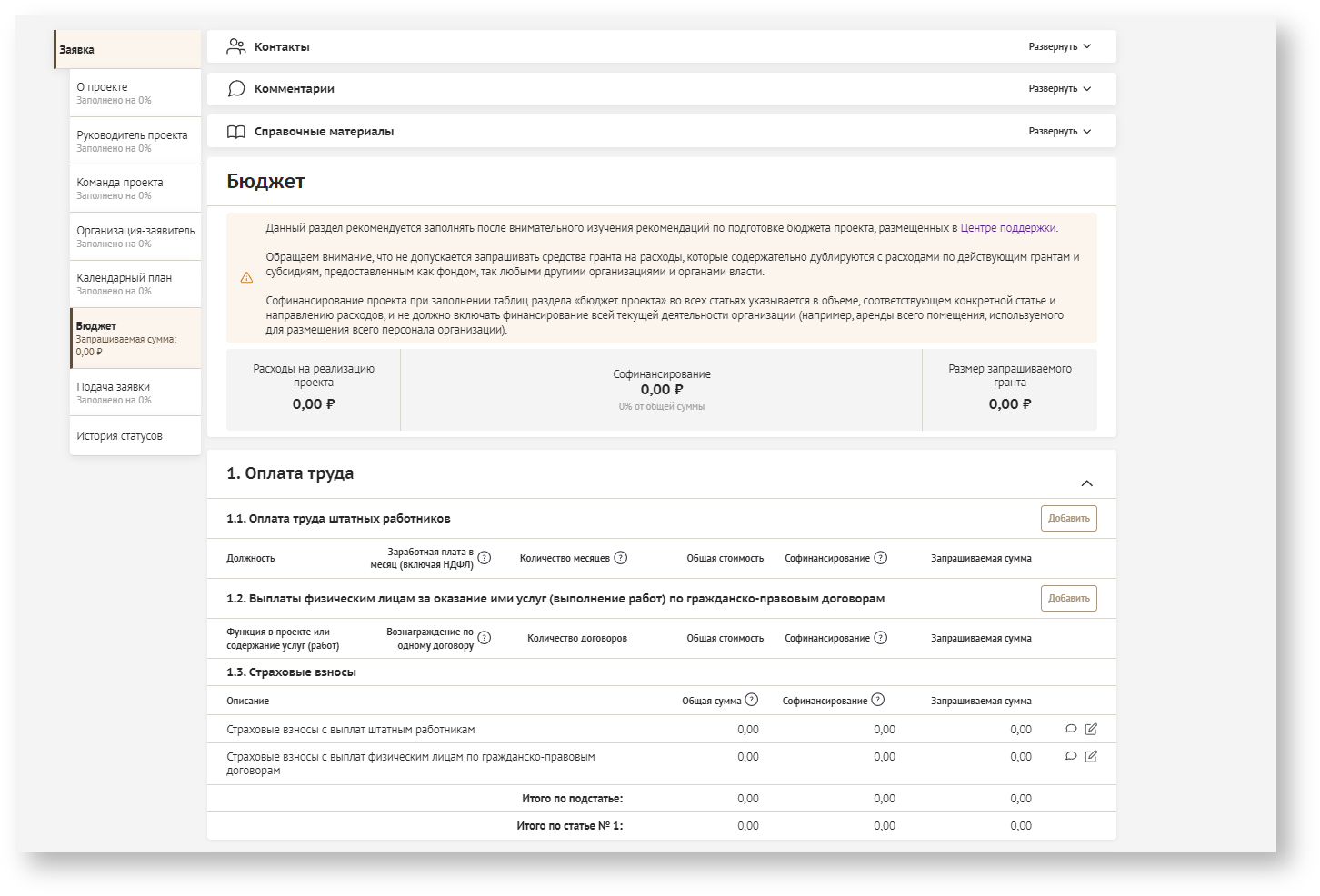
Task: Click the help icon next to Общая сумма
Action: coord(752,700)
